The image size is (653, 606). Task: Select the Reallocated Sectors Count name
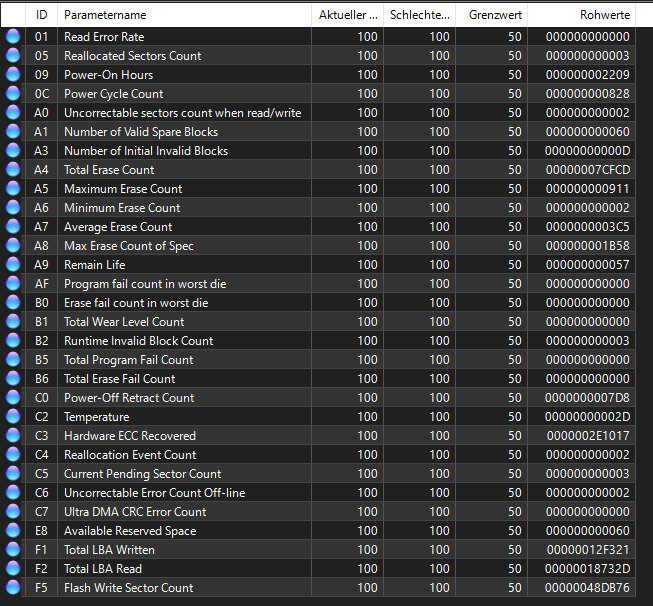(132, 55)
